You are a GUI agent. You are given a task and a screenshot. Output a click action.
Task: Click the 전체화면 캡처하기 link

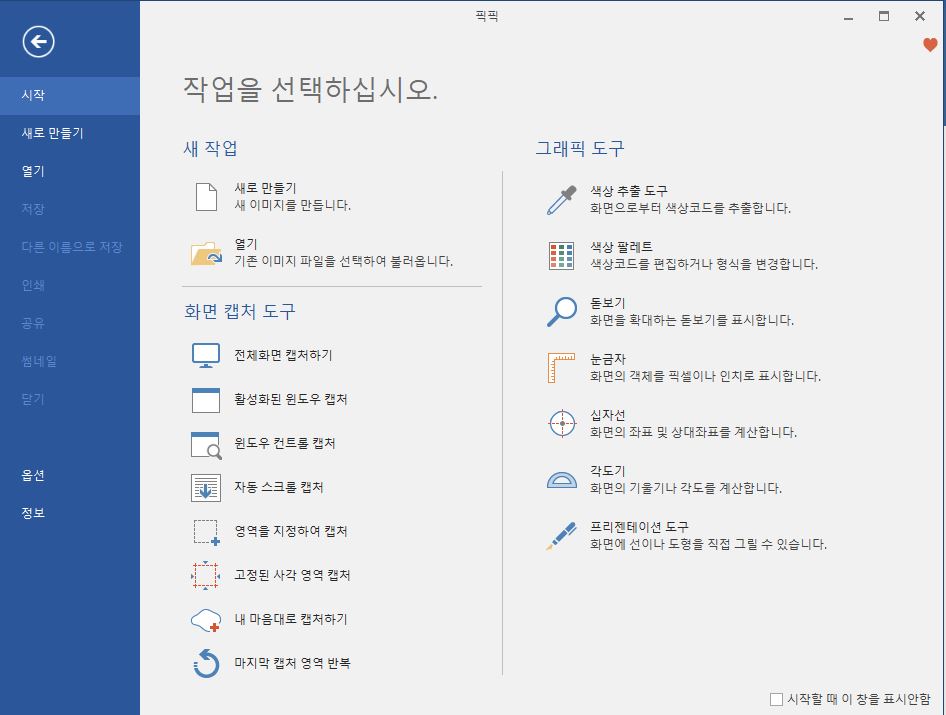coord(283,355)
